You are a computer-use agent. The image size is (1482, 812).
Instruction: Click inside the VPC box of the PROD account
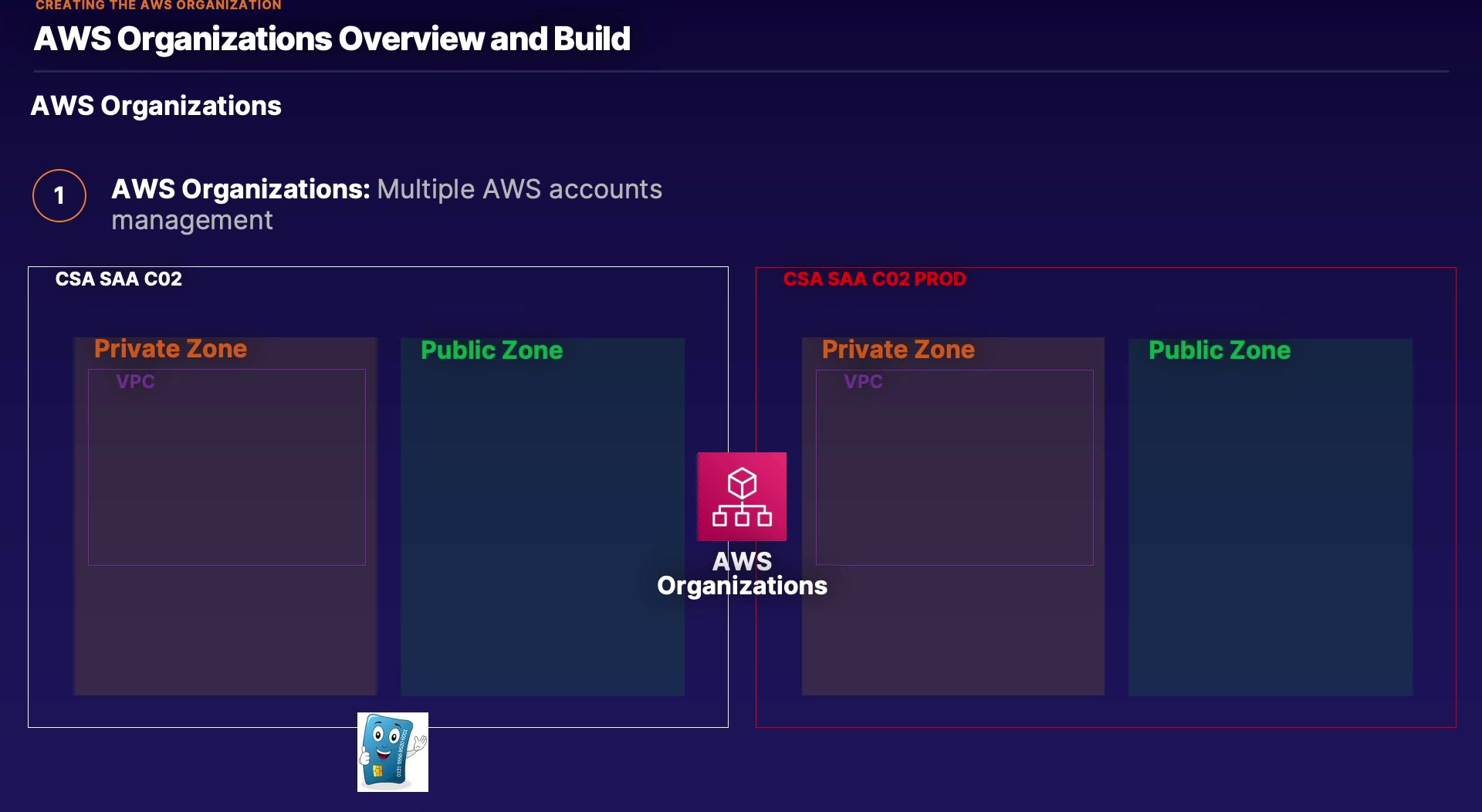pyautogui.click(x=955, y=479)
